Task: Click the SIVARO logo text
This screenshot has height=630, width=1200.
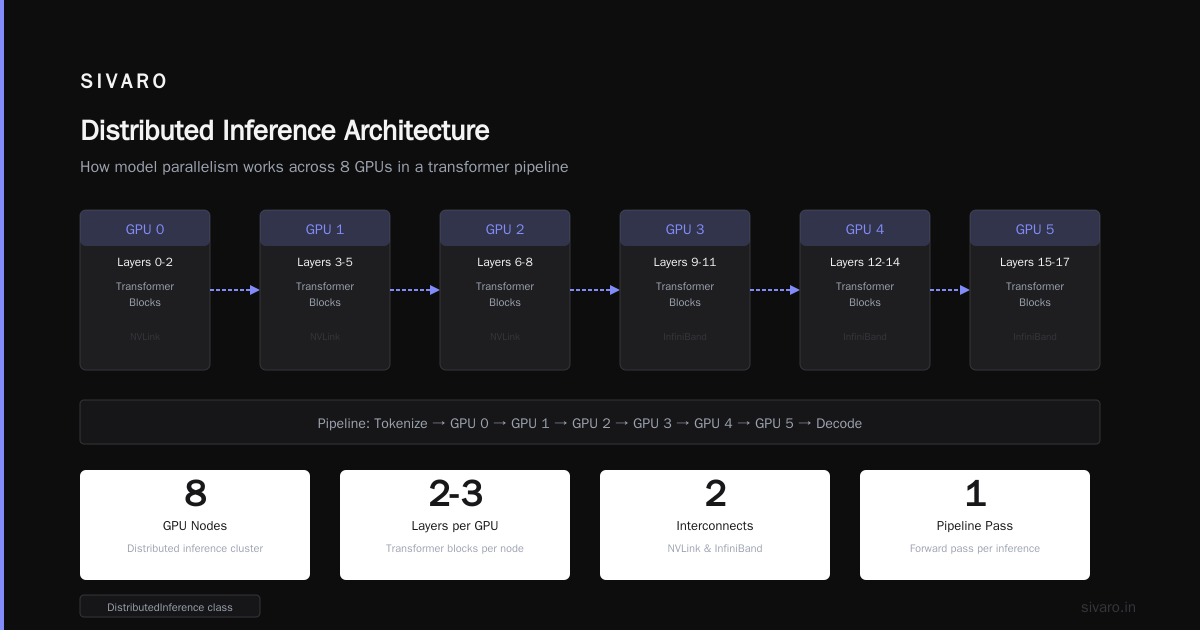Action: coord(124,82)
